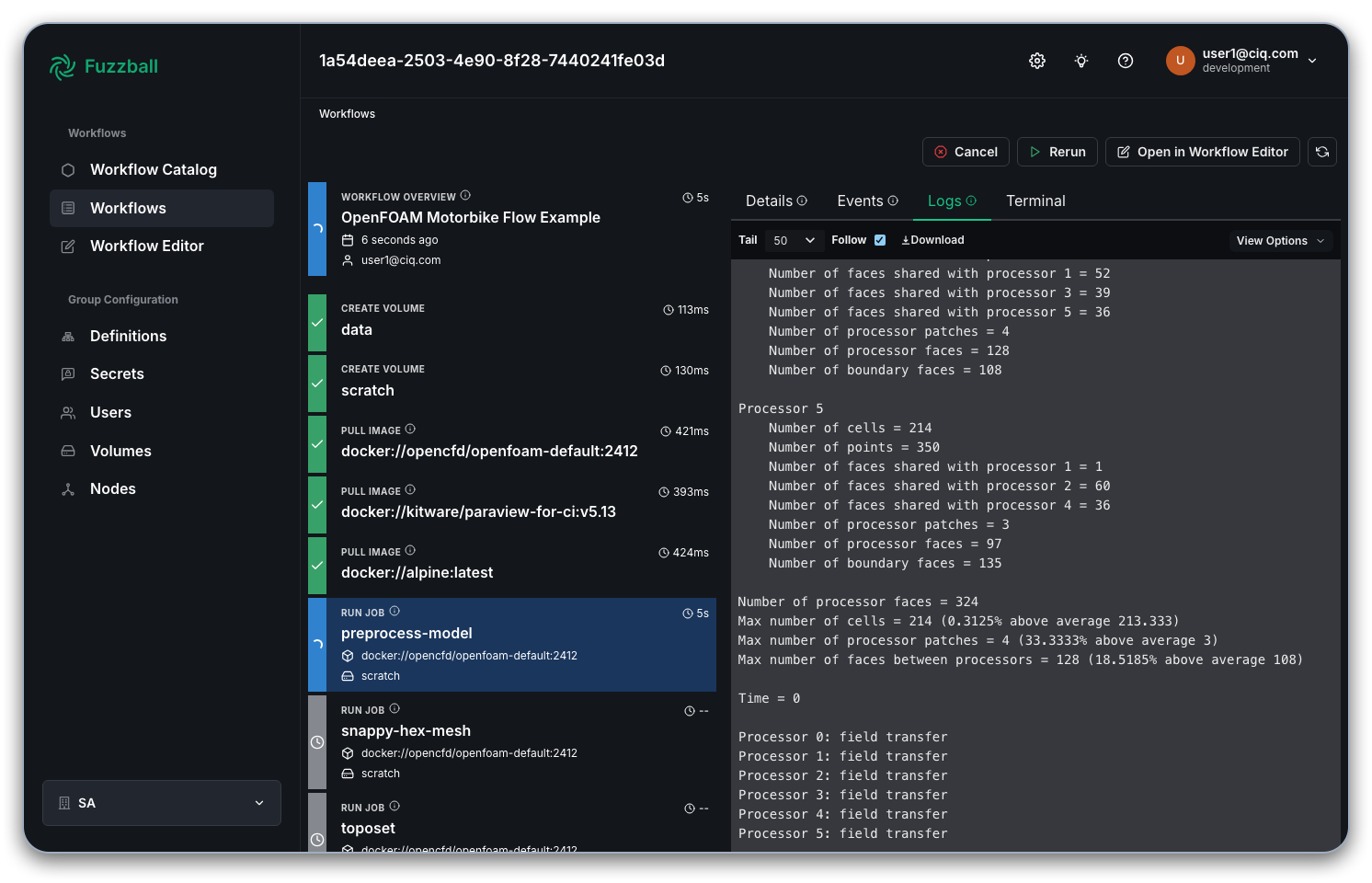Image resolution: width=1372 pixels, height=883 pixels.
Task: Click '6 seconds ago' timestamp
Action: (399, 240)
